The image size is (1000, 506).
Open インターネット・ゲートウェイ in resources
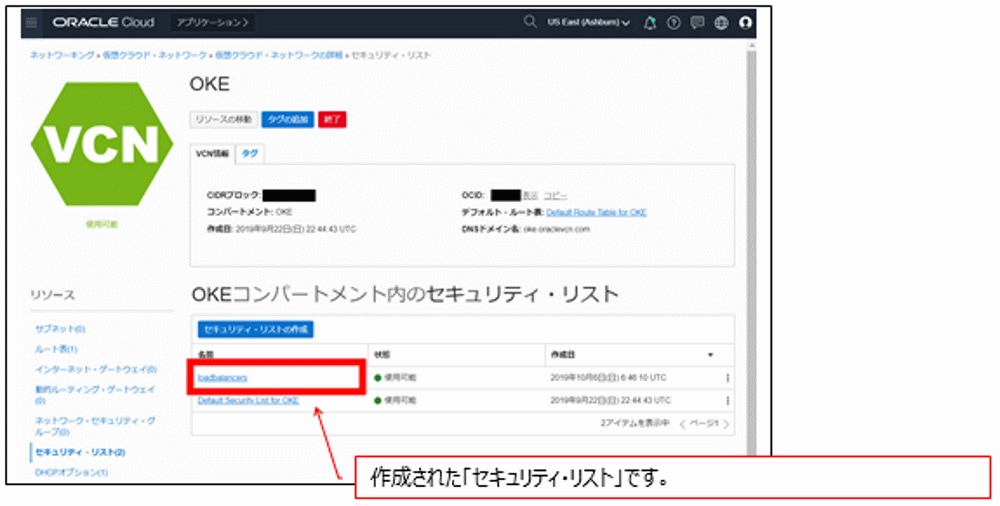click(x=96, y=369)
